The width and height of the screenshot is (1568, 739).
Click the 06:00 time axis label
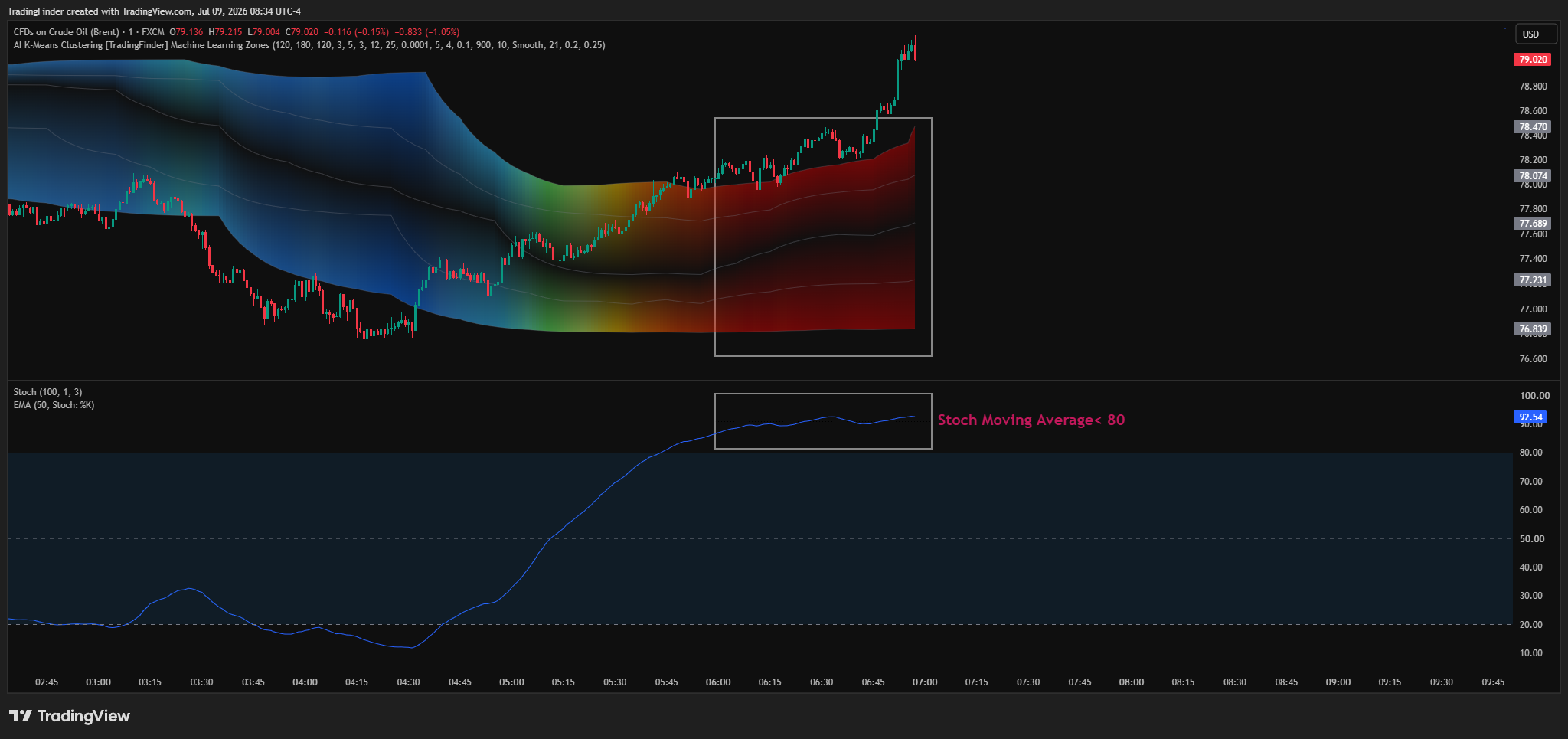718,682
